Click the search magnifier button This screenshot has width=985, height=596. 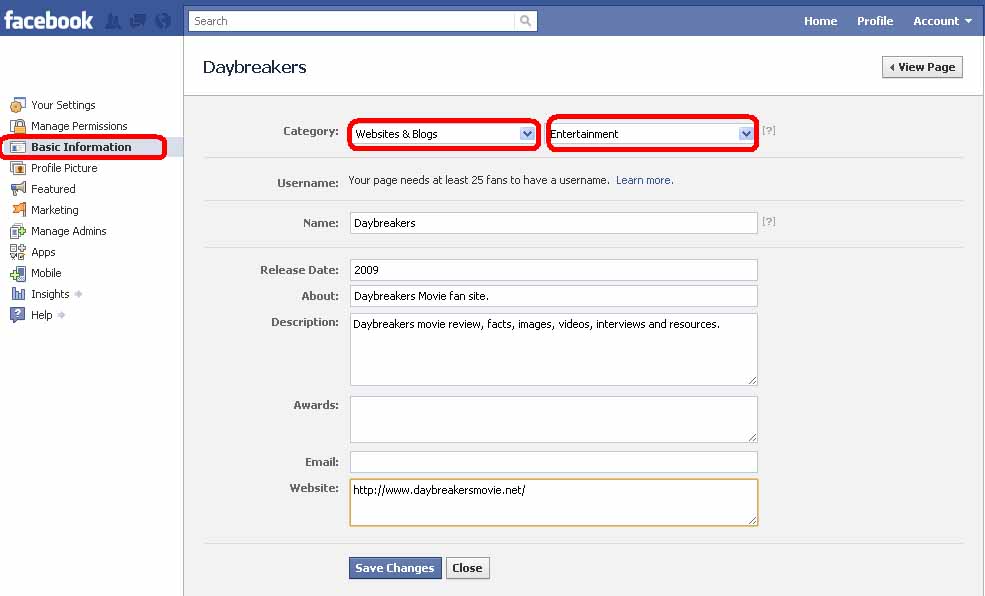[x=525, y=21]
